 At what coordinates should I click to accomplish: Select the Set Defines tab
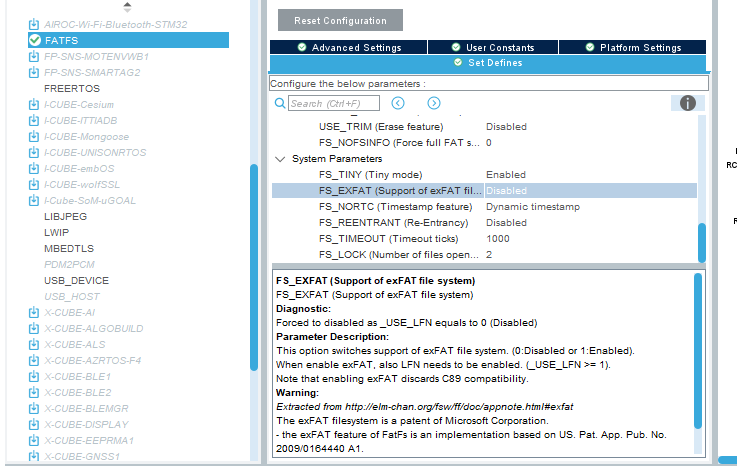coord(488,63)
